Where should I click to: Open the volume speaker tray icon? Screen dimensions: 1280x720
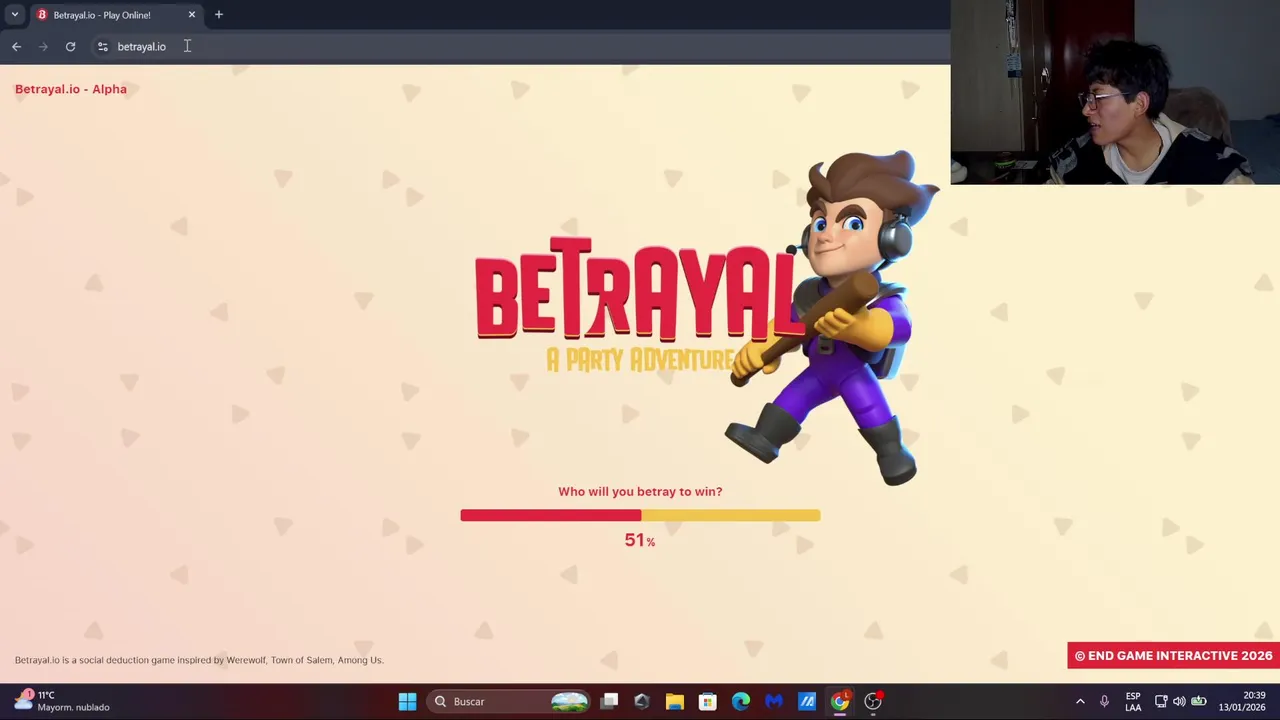[x=1179, y=701]
